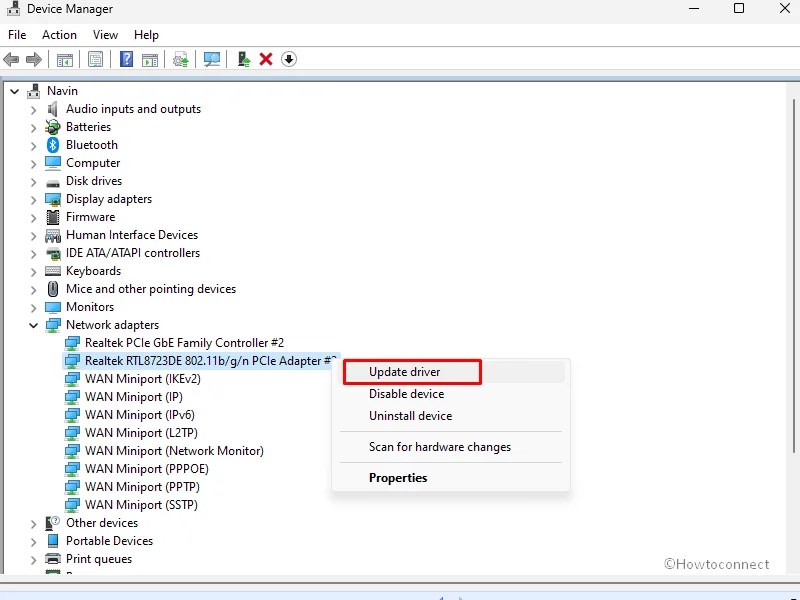This screenshot has width=800, height=600.
Task: Open the Action menu
Action: [x=59, y=34]
